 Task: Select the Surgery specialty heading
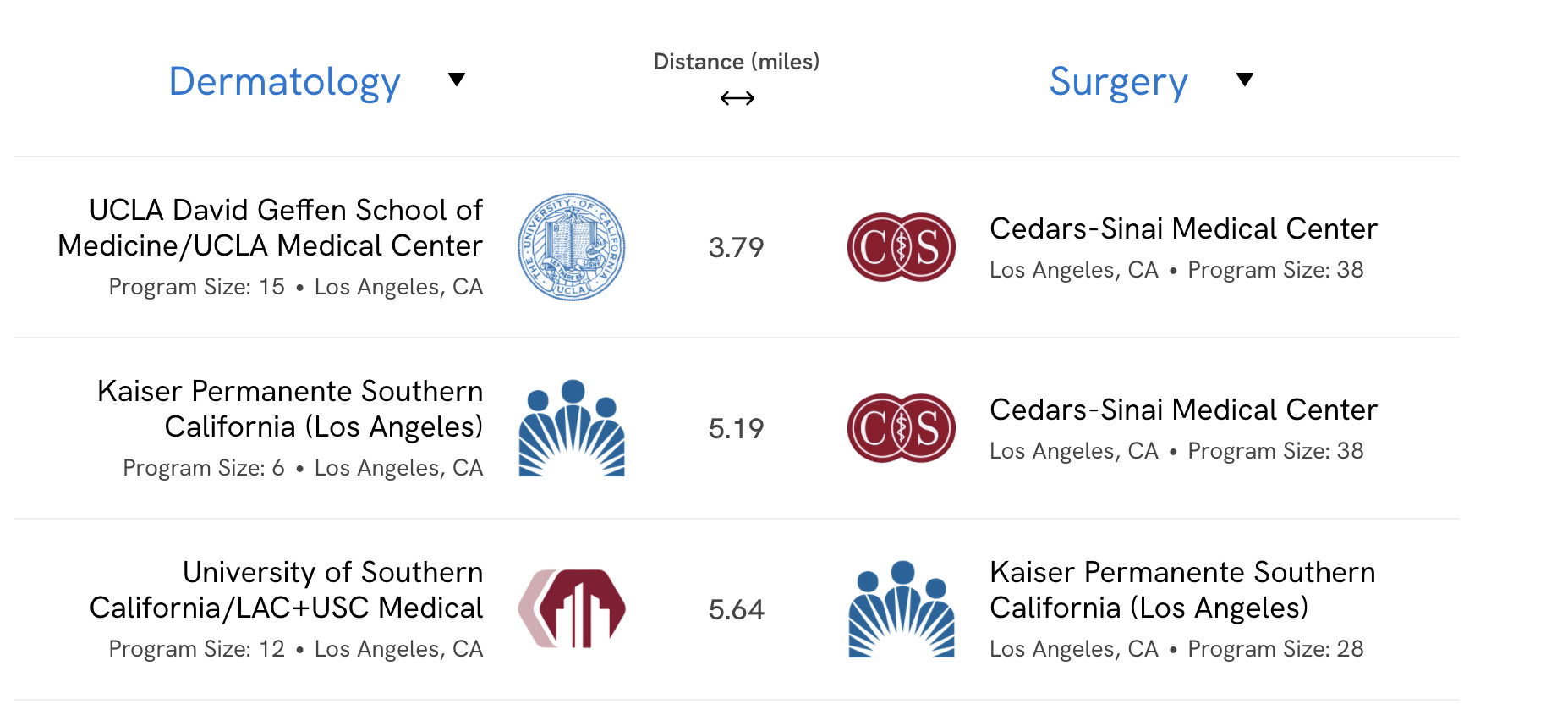click(x=1119, y=82)
